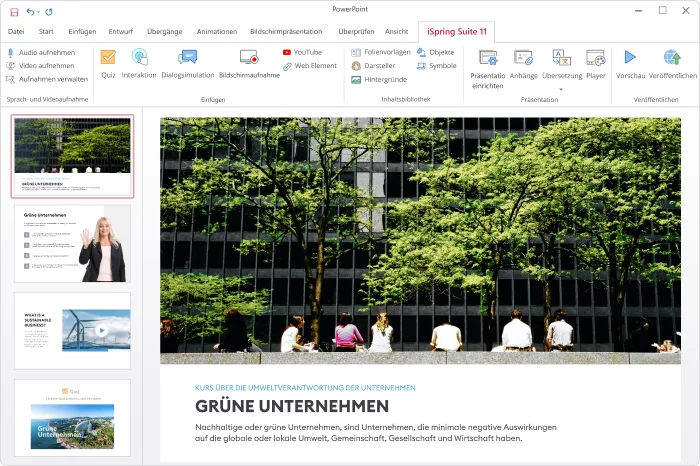Minimize the PowerPoint window
The image size is (700, 466).
point(639,11)
